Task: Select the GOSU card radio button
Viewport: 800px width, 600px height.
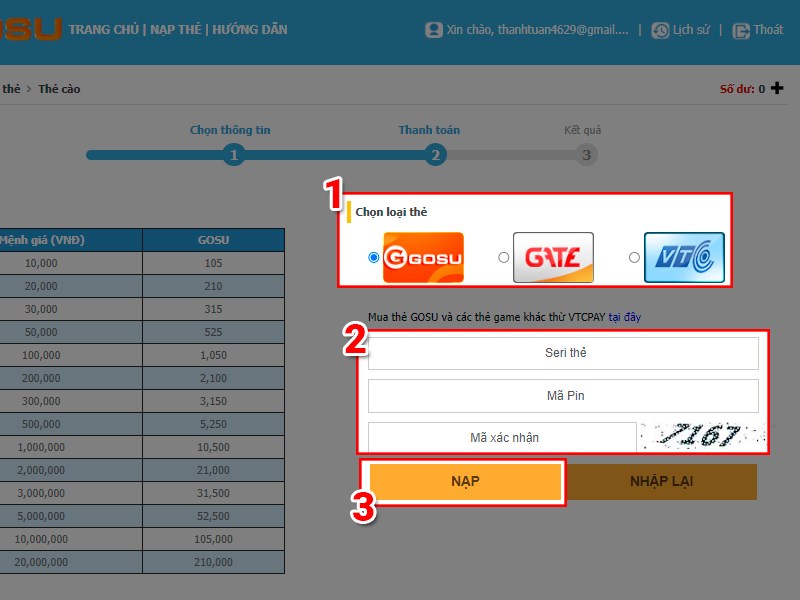Action: tap(373, 258)
